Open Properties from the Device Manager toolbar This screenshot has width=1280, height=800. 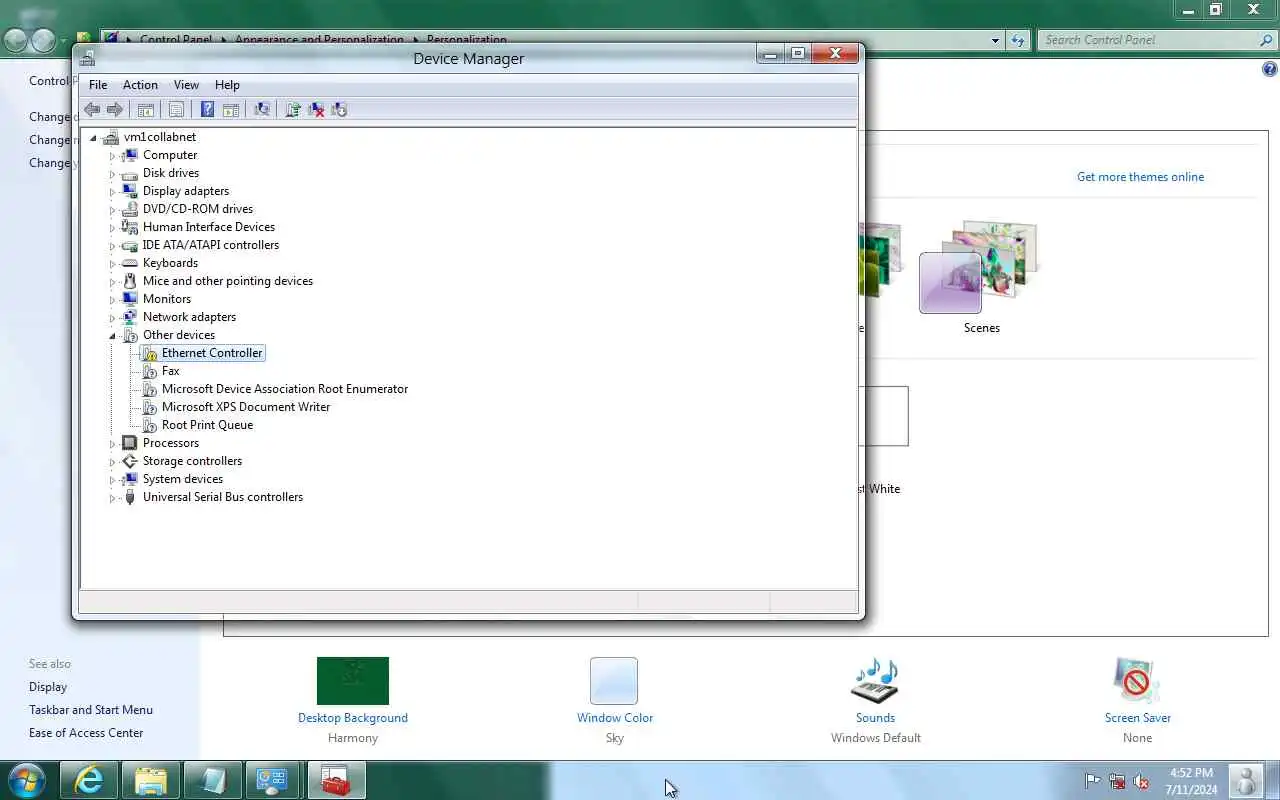(176, 110)
